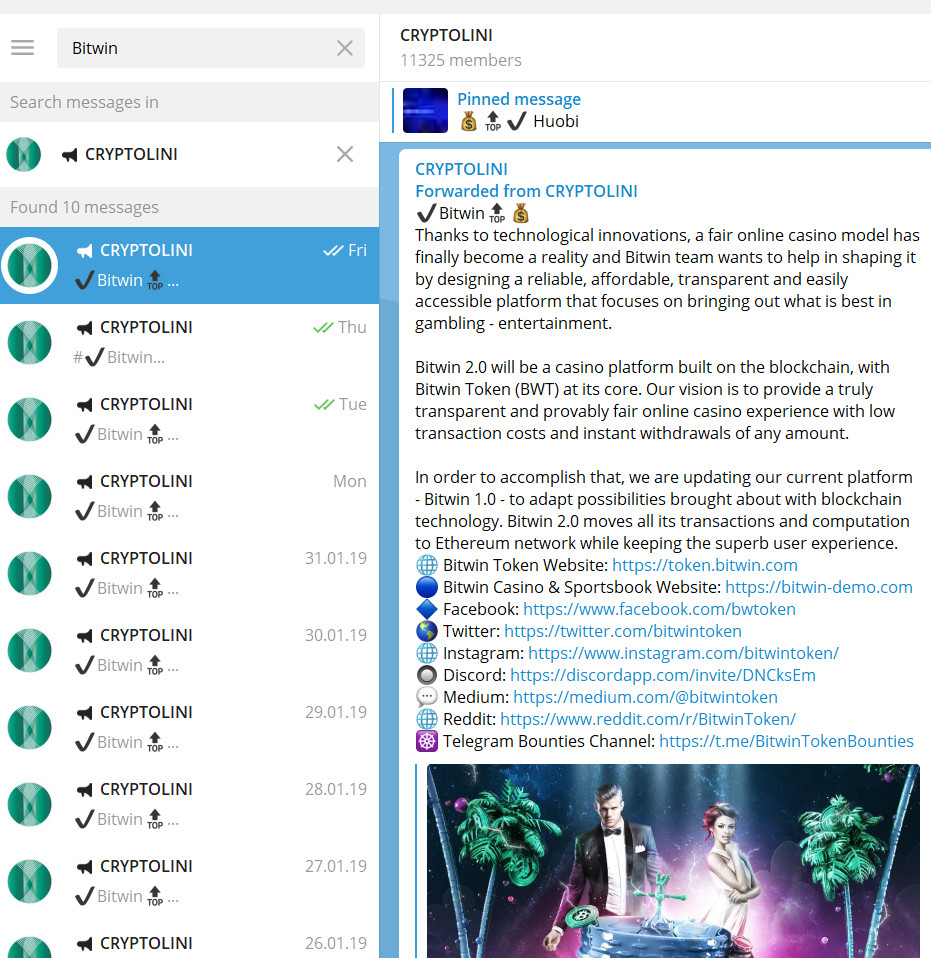Image resolution: width=931 pixels, height=958 pixels.
Task: Open the search result dated 29.01.19
Action: pos(189,727)
